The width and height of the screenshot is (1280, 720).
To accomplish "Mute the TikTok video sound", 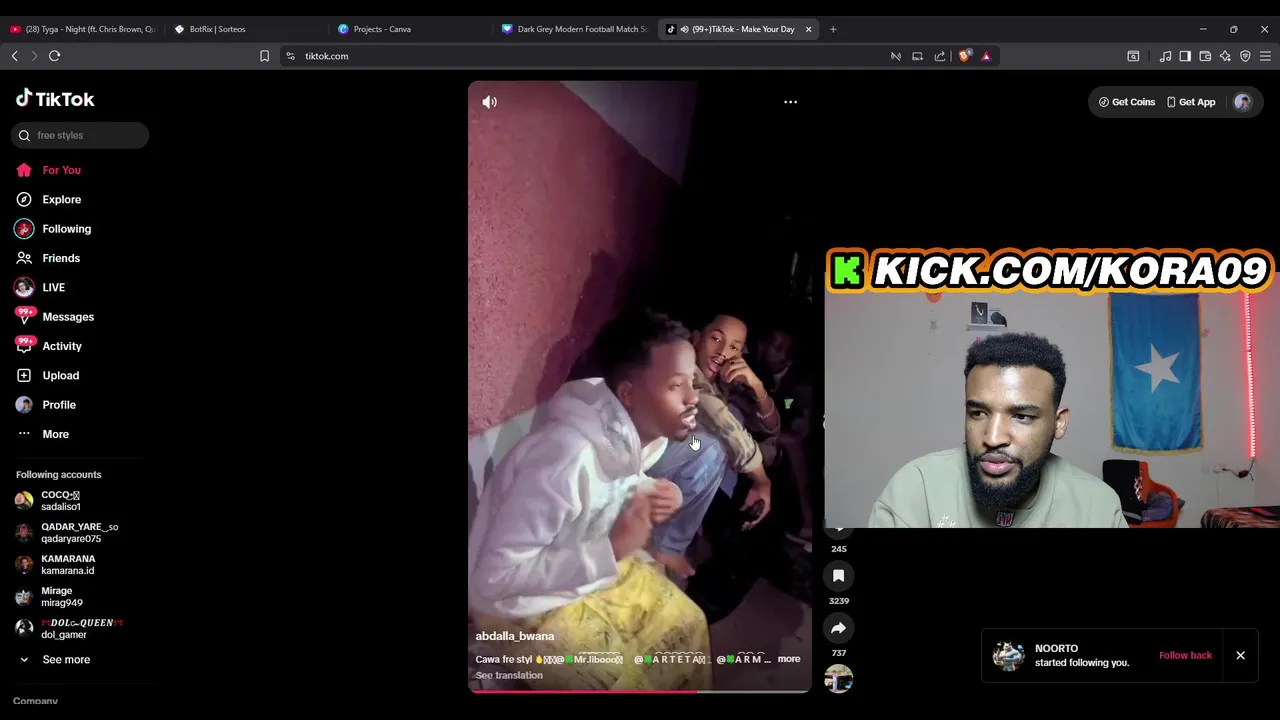I will pyautogui.click(x=489, y=102).
